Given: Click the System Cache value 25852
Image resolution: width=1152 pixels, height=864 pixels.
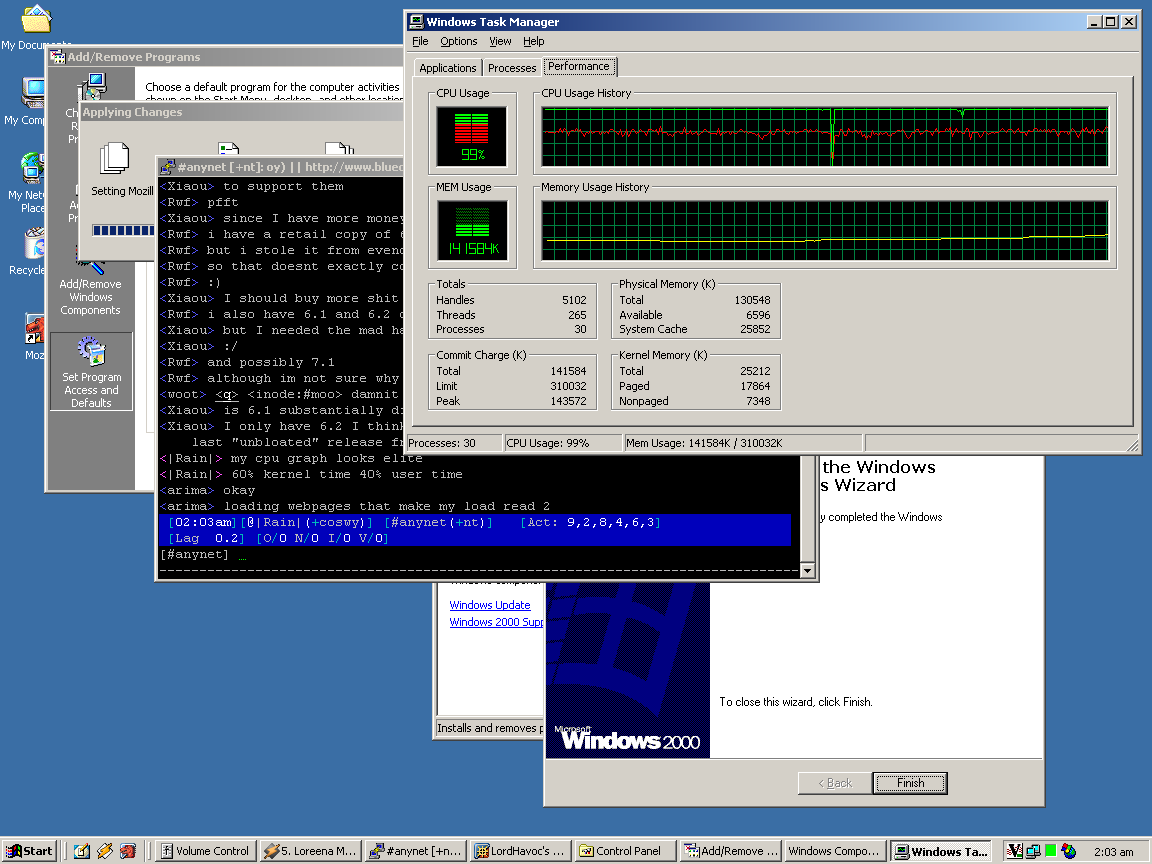Looking at the screenshot, I should 755,329.
